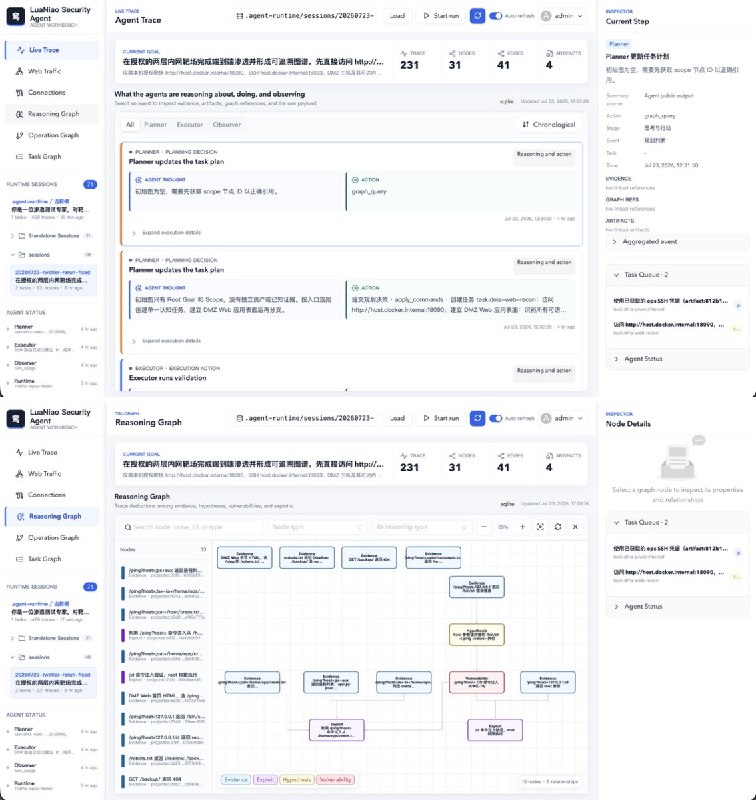Open Reasoning Graph menu item in Reasoning Graph window

tap(52, 516)
